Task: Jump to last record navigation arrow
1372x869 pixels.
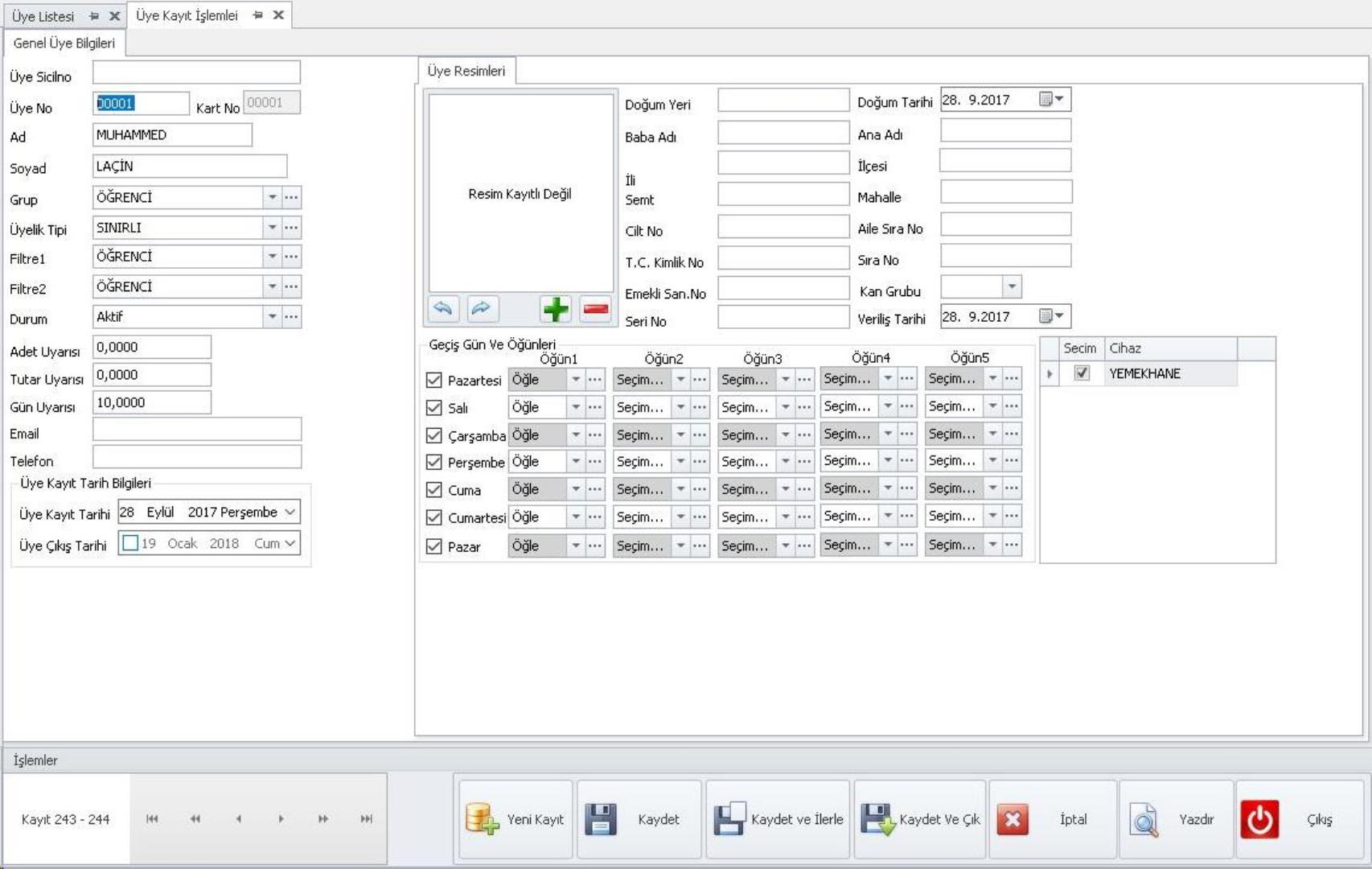Action: (x=366, y=819)
